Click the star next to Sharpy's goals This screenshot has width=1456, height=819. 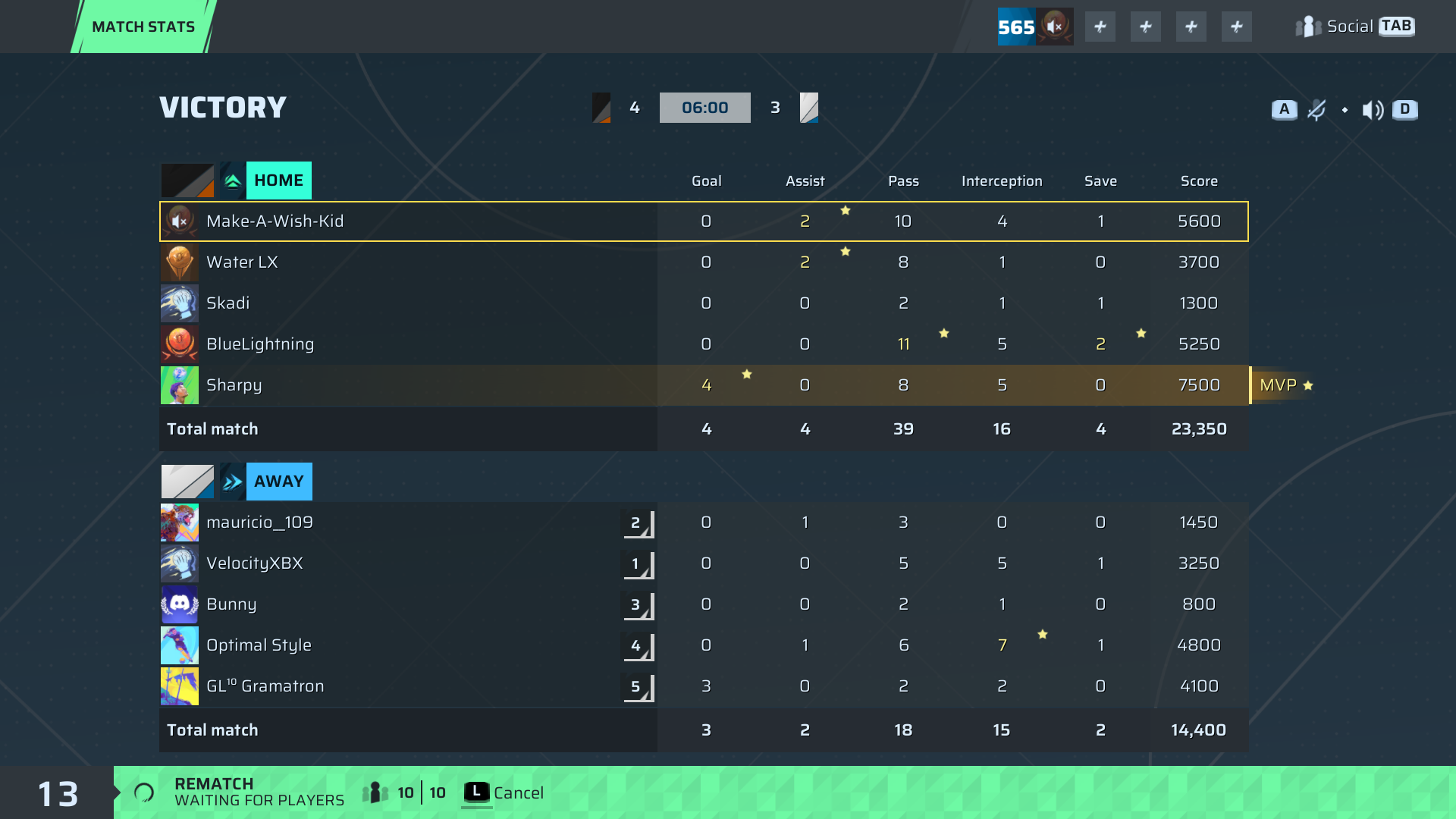click(747, 374)
